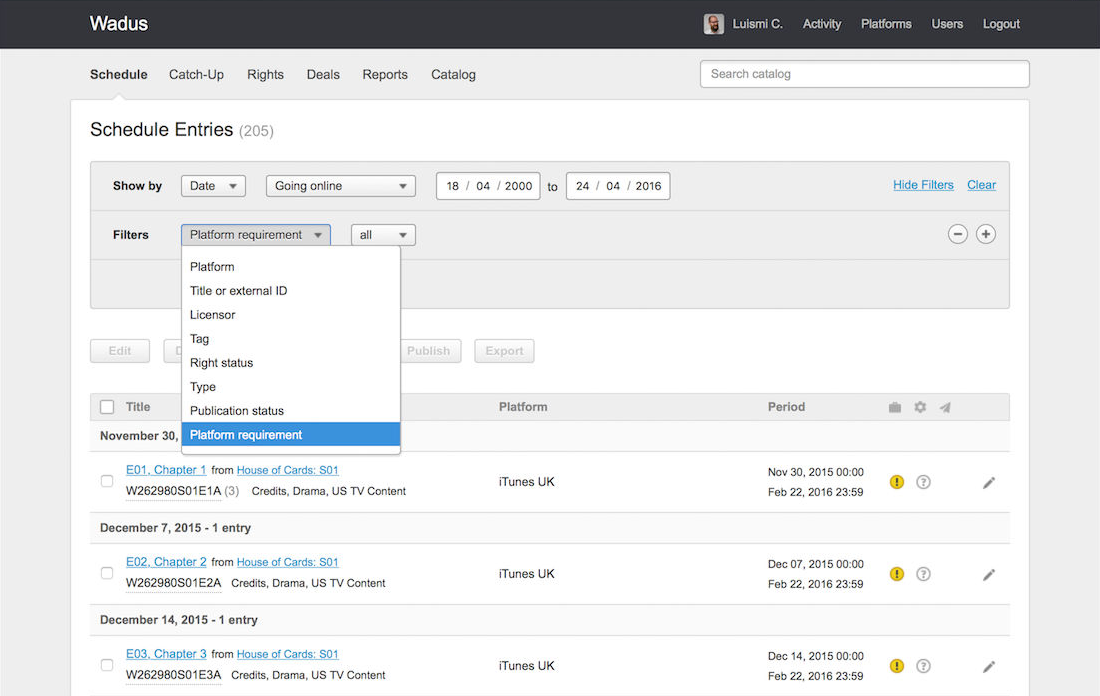Click the paper plane column header icon

pyautogui.click(x=945, y=408)
